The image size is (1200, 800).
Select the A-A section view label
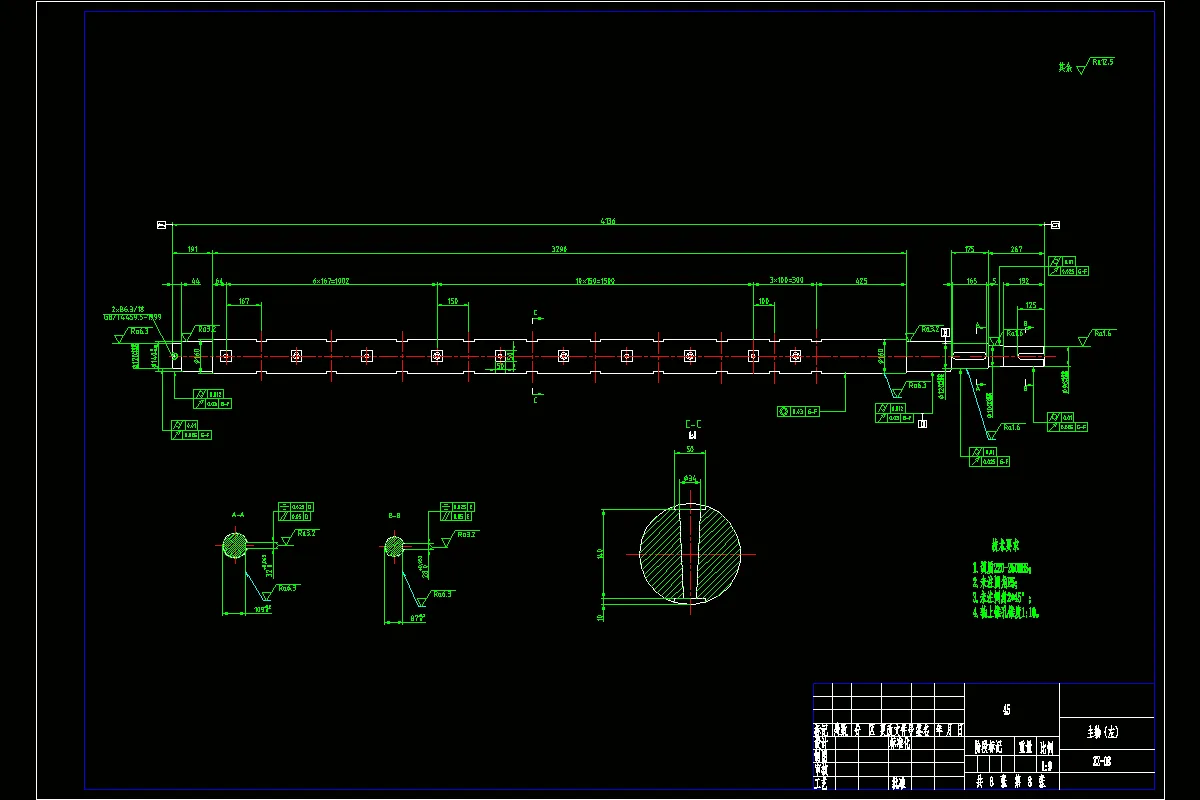238,514
